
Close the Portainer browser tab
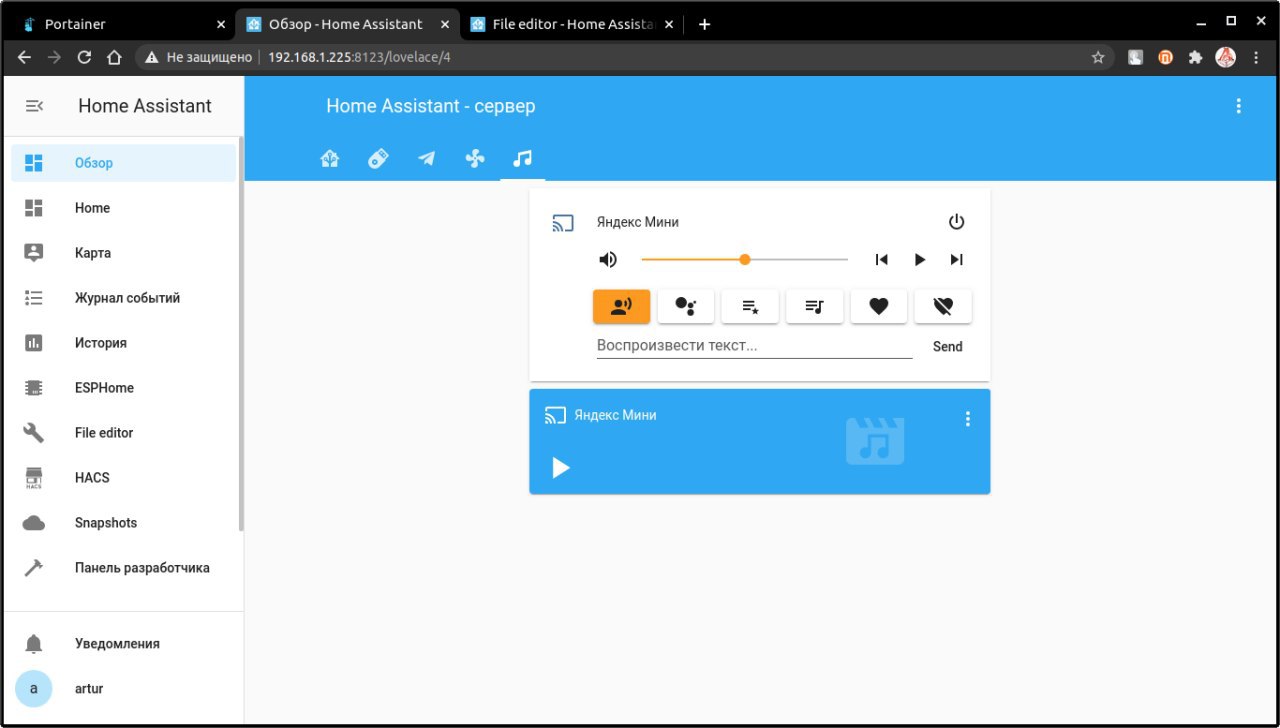click(x=221, y=24)
